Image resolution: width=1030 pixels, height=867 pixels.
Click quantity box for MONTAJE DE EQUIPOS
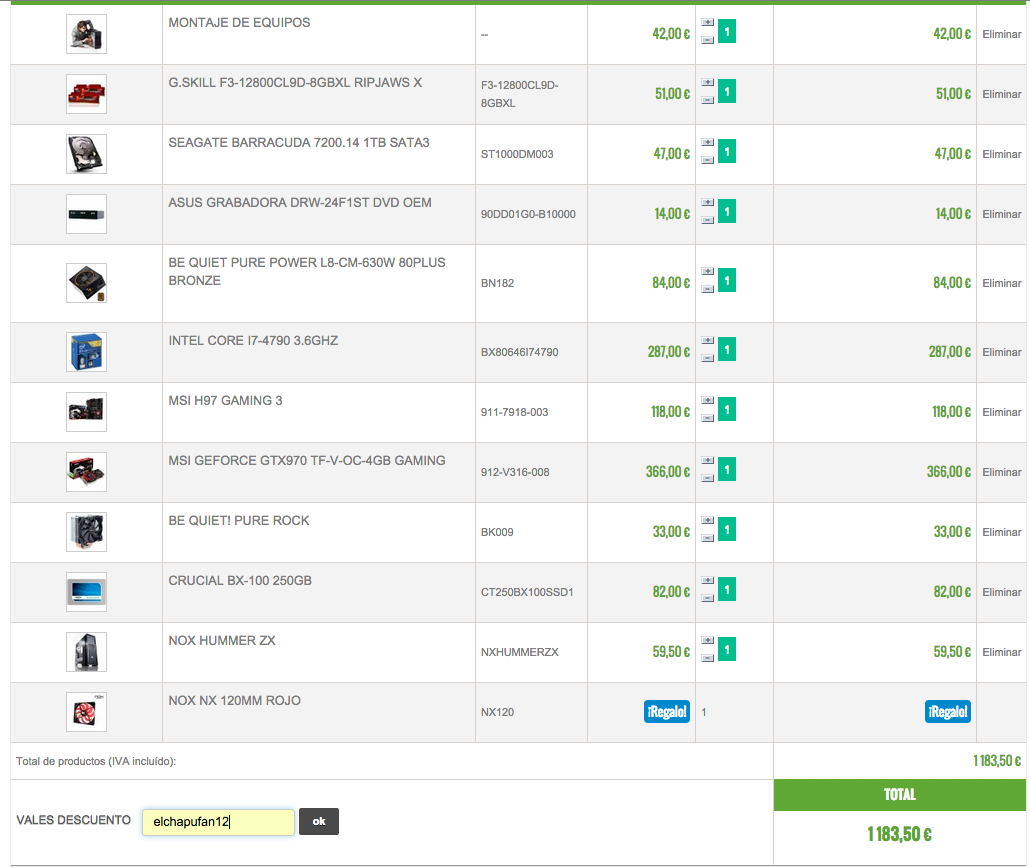tap(727, 32)
